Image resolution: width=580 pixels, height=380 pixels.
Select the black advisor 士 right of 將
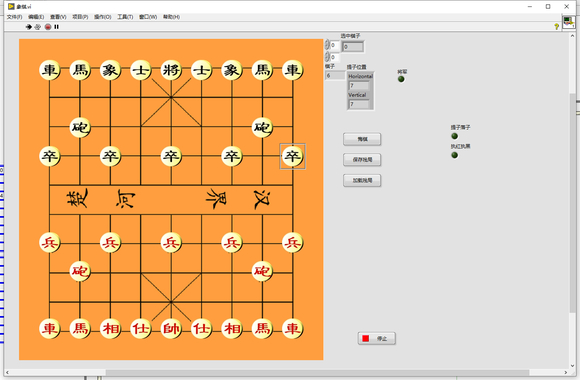[202, 70]
